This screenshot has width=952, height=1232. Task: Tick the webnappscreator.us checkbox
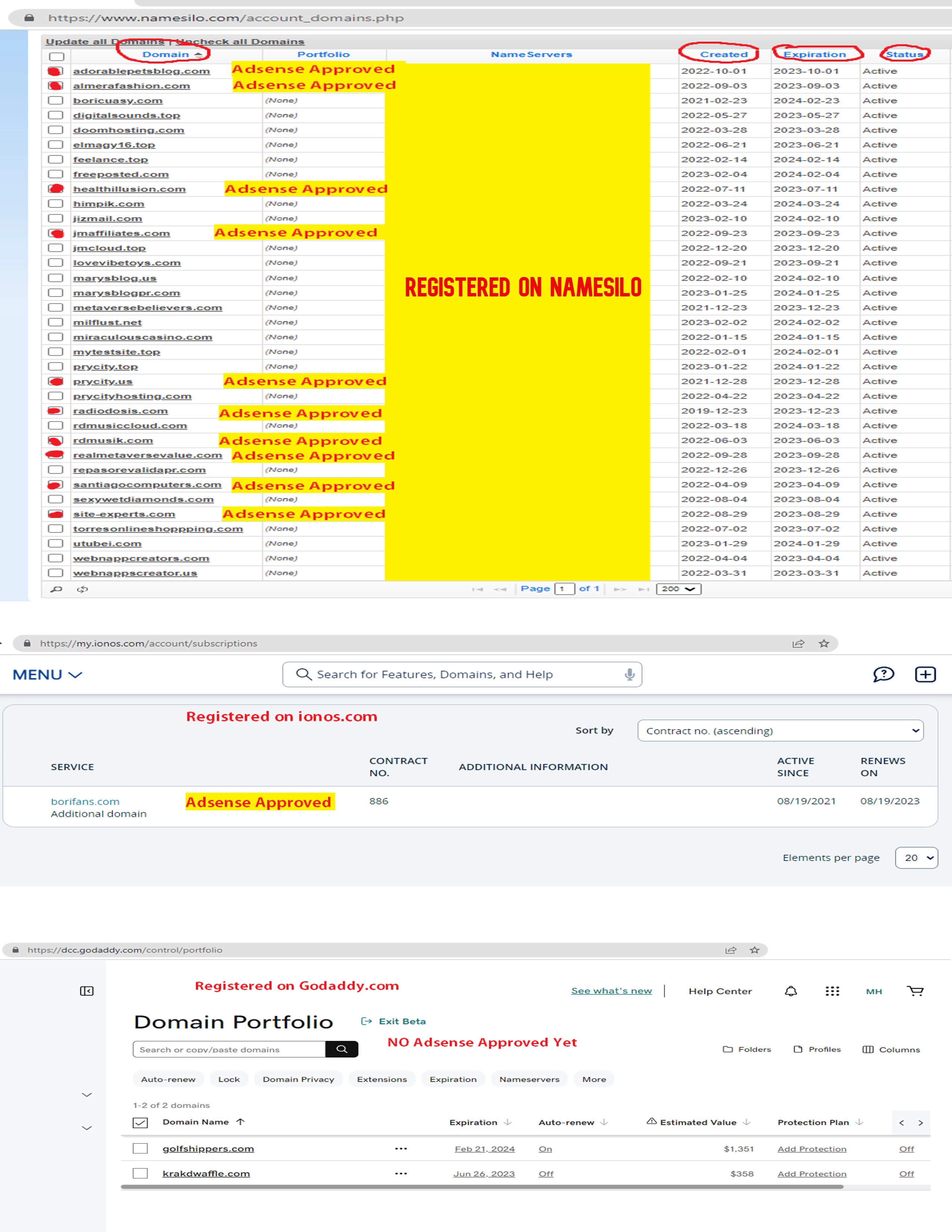point(55,573)
